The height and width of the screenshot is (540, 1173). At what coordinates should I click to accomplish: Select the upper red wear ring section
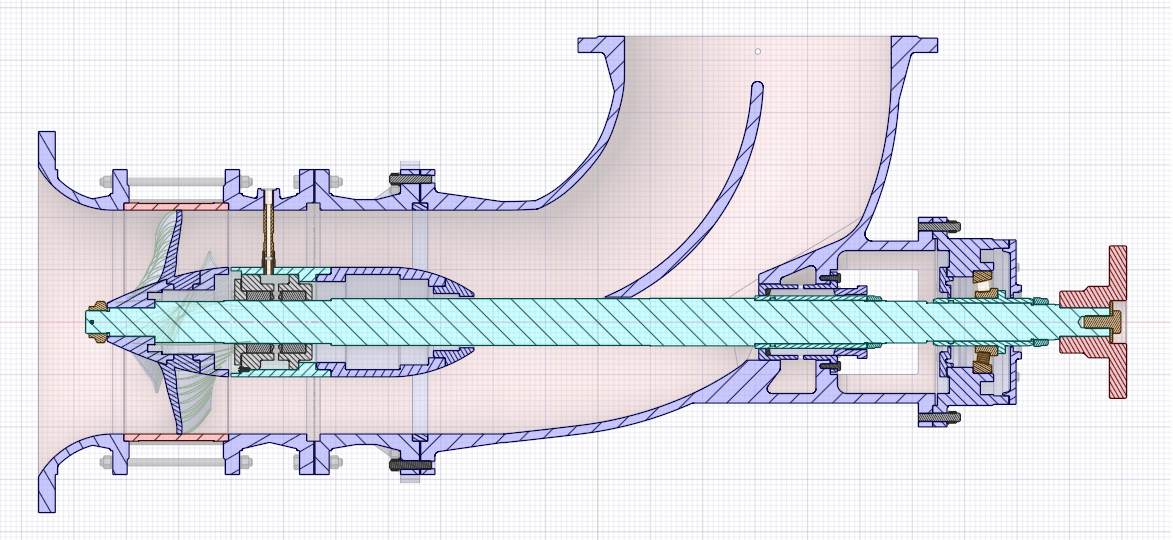(175, 206)
